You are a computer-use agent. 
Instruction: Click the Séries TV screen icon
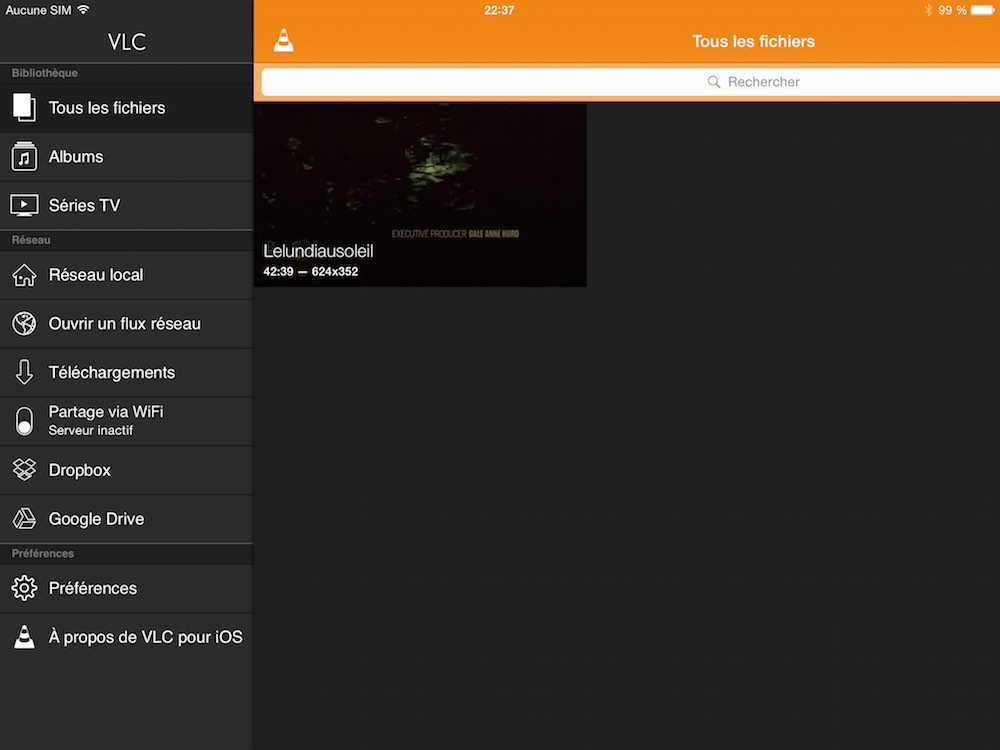pos(24,205)
